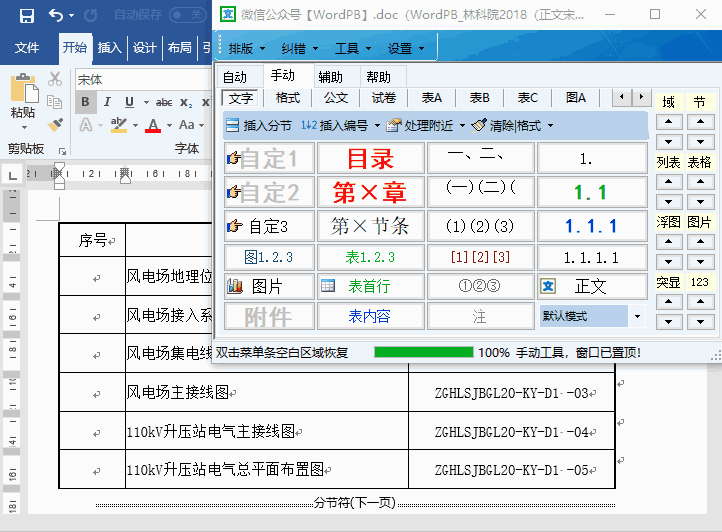
Task: Click tab scroll left arrow
Action: pos(622,97)
